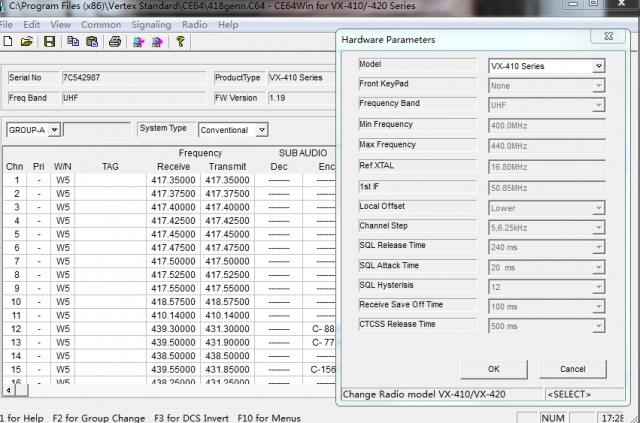Click the Transmit column header
640x423 pixels.
click(x=227, y=167)
